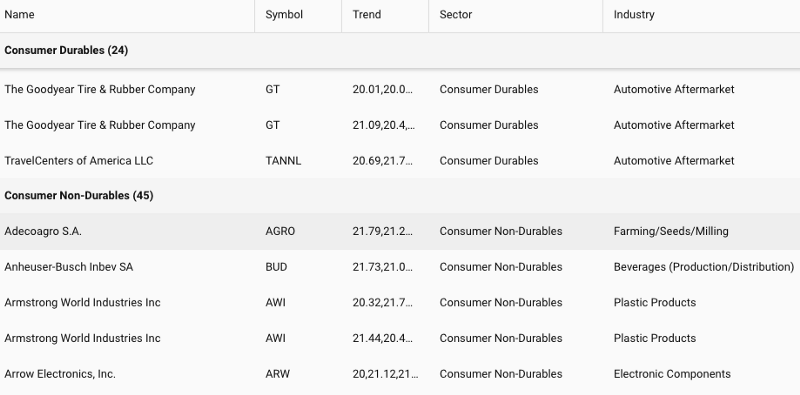Select the Adecoagro S.A. row
The image size is (800, 395).
pyautogui.click(x=400, y=231)
